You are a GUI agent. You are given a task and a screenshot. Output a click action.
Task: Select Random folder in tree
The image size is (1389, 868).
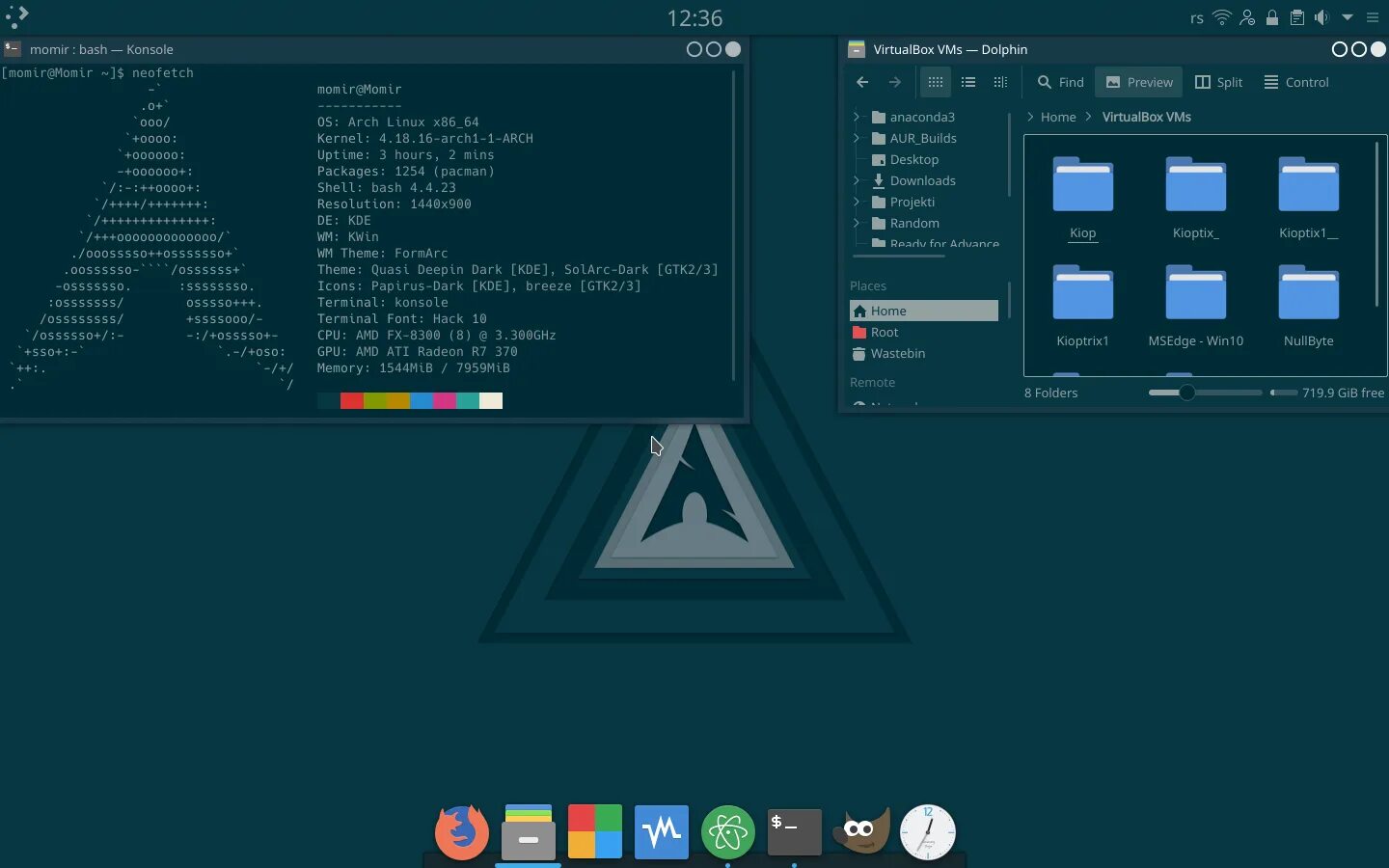[905, 223]
